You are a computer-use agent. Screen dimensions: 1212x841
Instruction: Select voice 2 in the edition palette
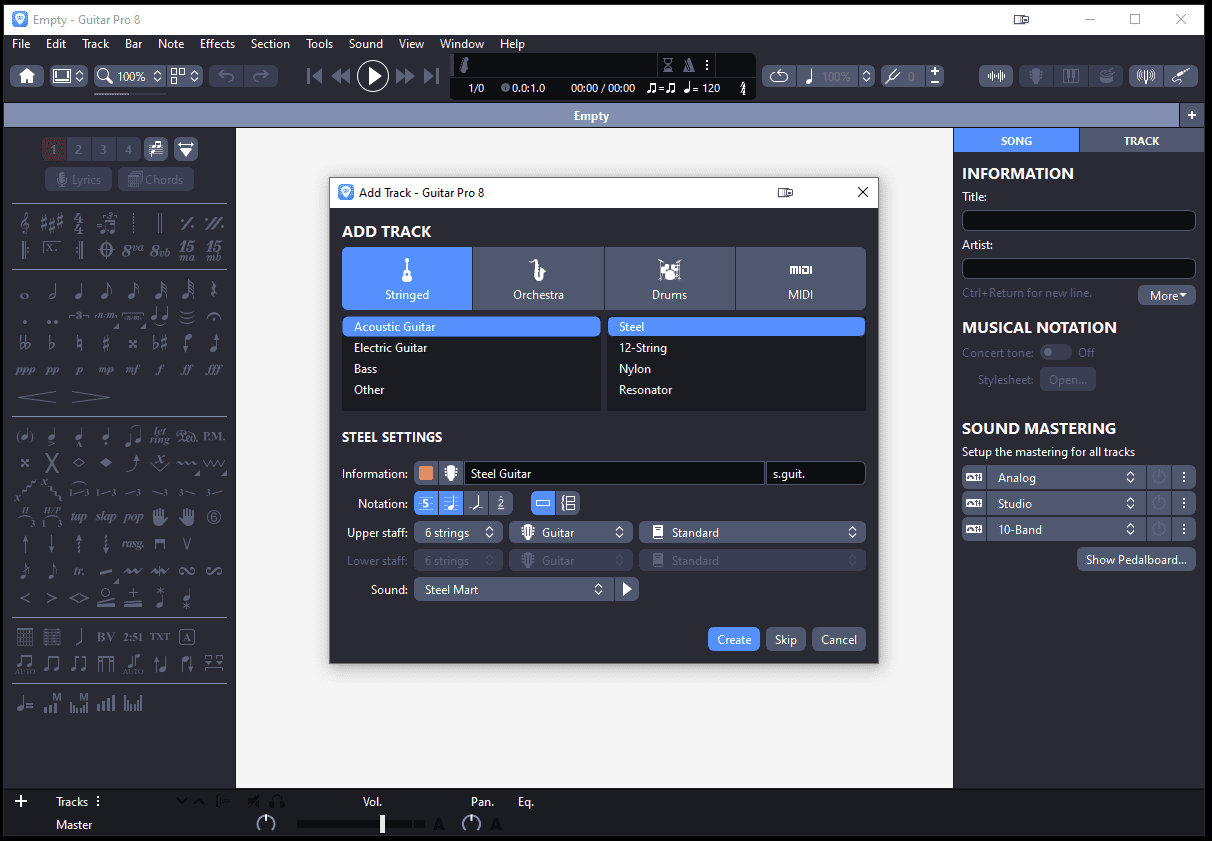[78, 150]
